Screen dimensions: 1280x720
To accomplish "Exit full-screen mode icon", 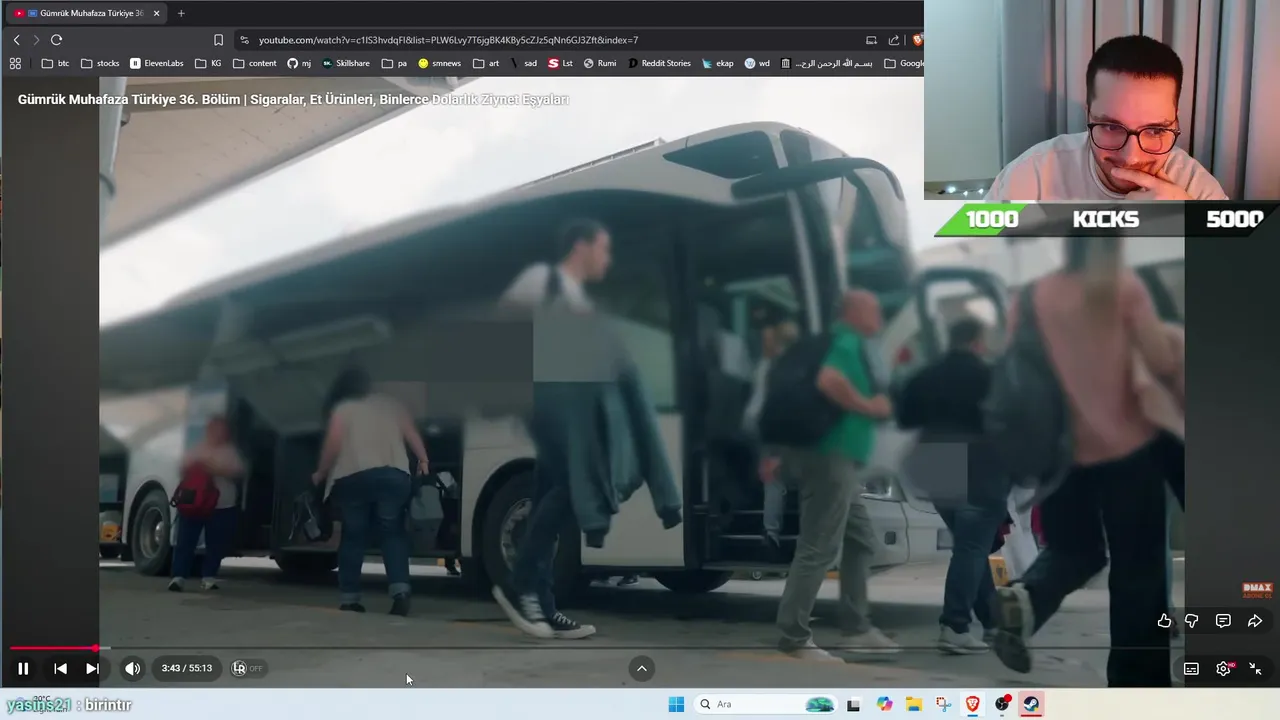I will [1255, 669].
